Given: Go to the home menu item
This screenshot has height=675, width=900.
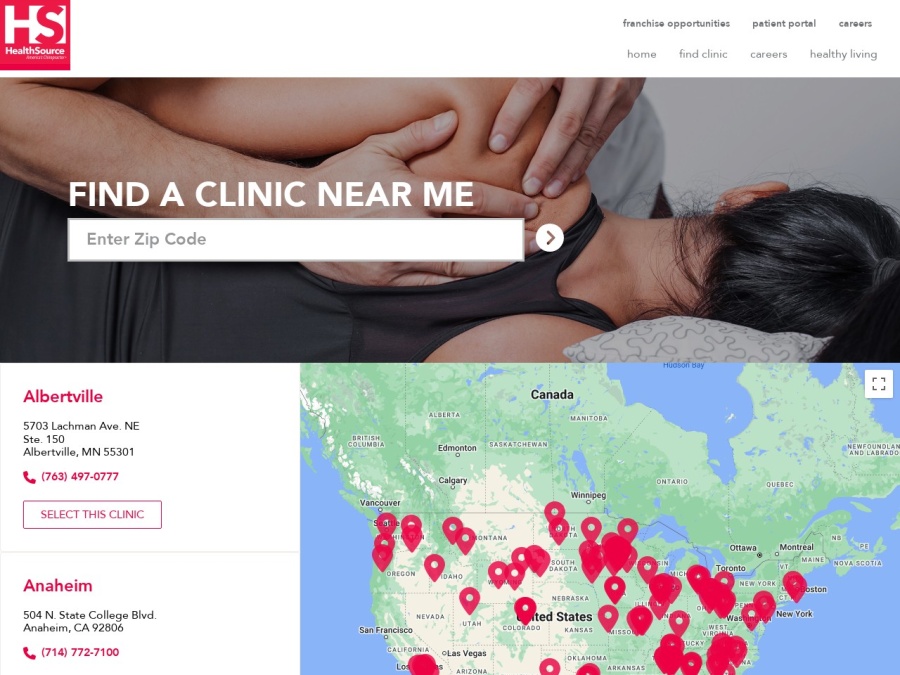Looking at the screenshot, I should pyautogui.click(x=642, y=54).
